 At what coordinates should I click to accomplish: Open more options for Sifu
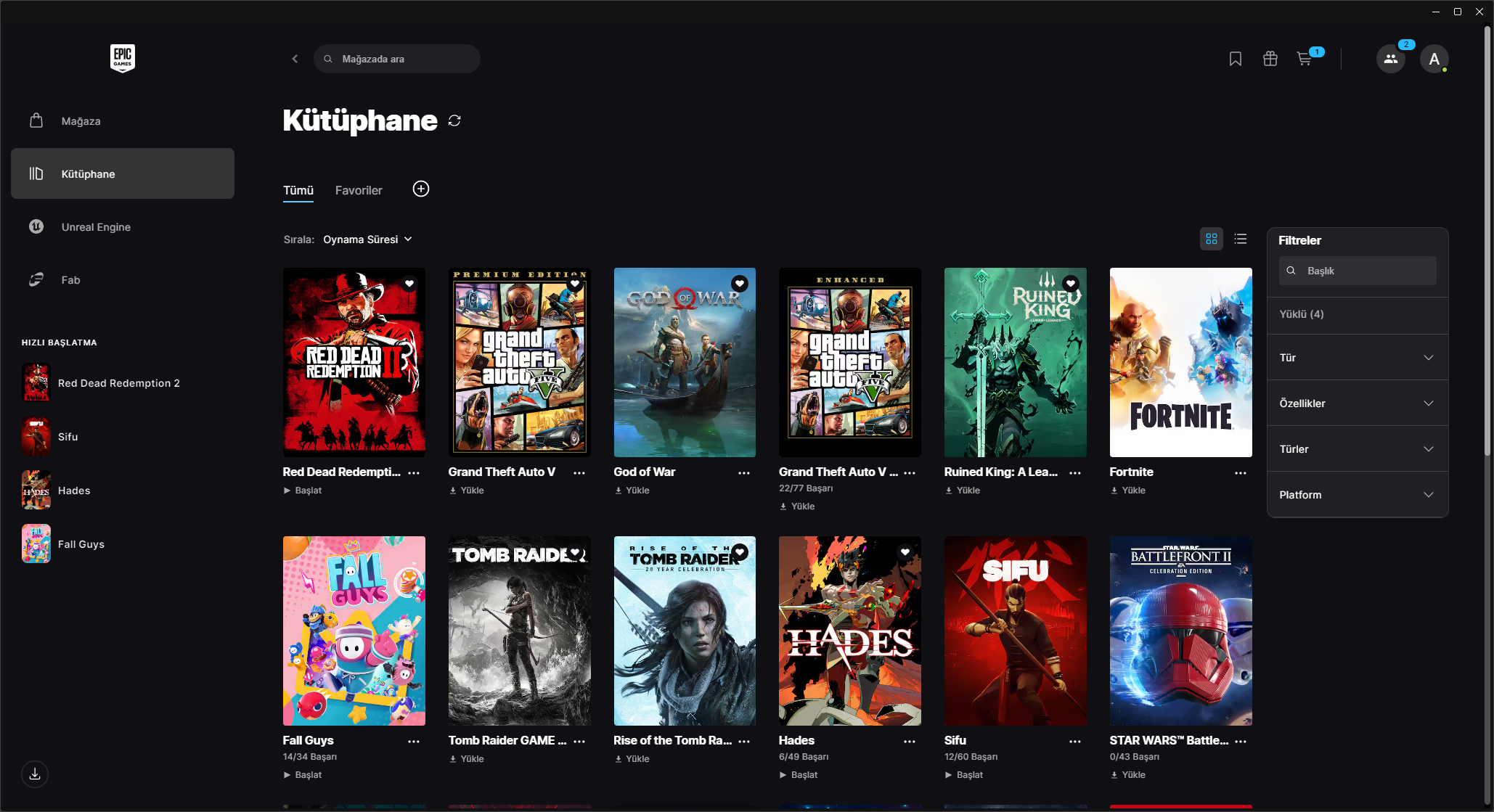(x=1075, y=741)
